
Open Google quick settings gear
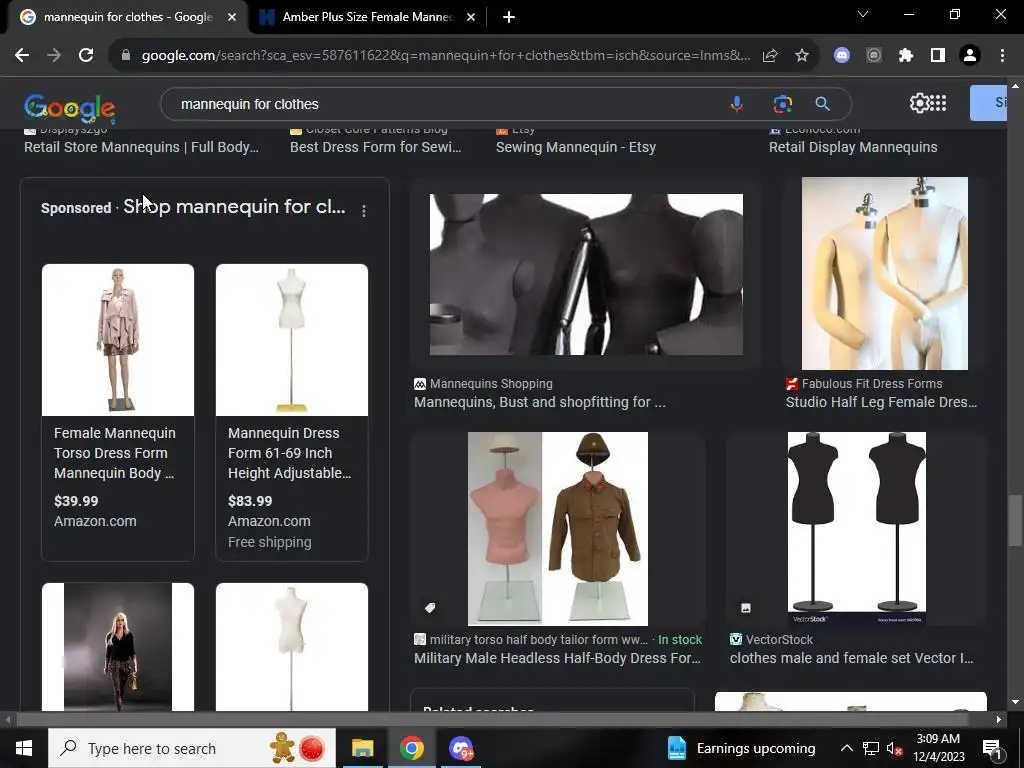click(919, 103)
